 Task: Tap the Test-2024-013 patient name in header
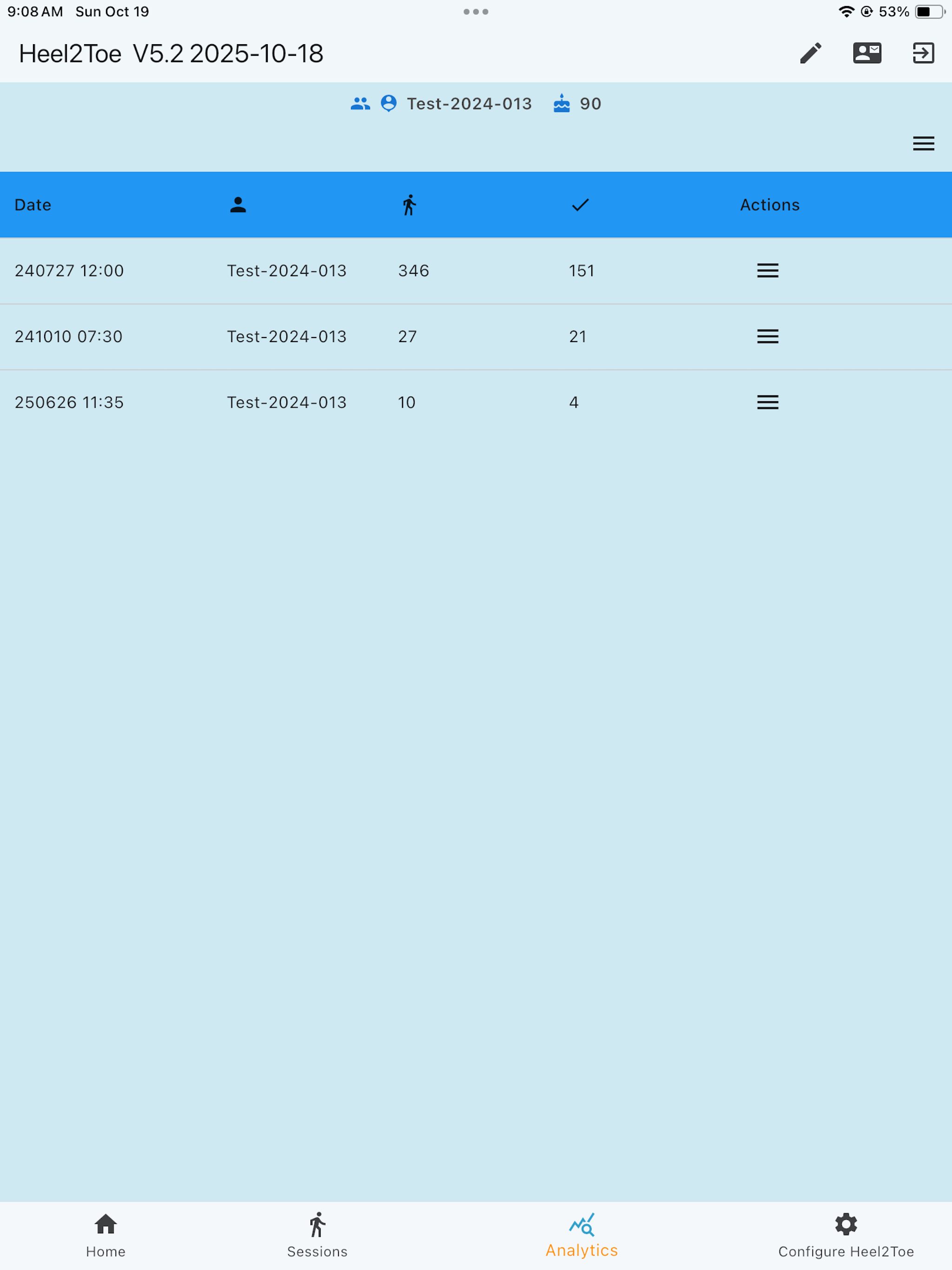point(469,104)
